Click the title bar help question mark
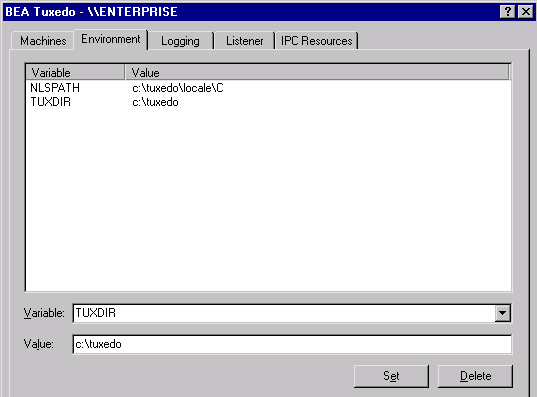Screen dimensions: 537x397 508,12
